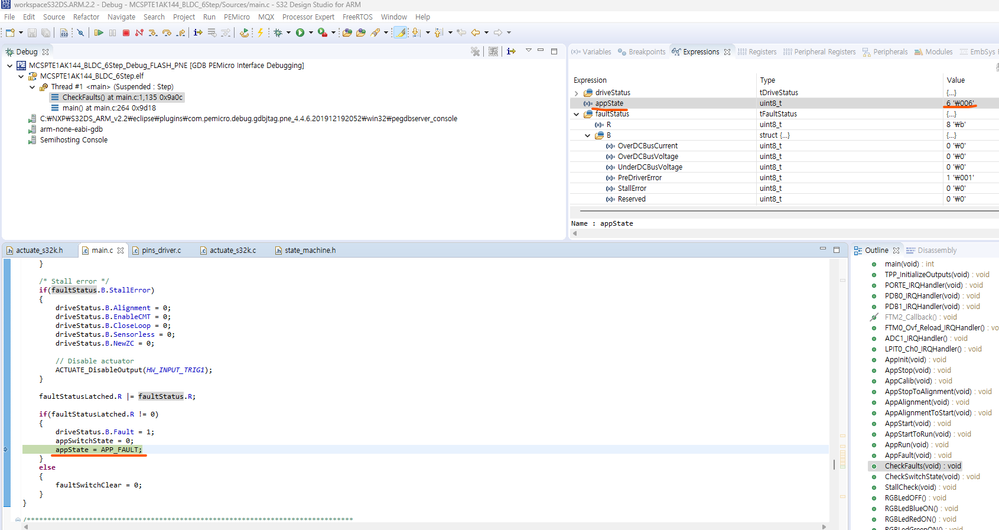Collapse the MCSPTE1AK144_BLDC_6Step.elf tree node
This screenshot has height=530, width=999.
[x=21, y=76]
